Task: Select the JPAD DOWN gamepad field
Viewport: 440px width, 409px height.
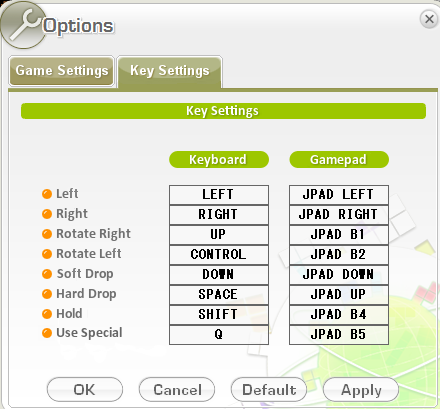Action: [x=339, y=275]
